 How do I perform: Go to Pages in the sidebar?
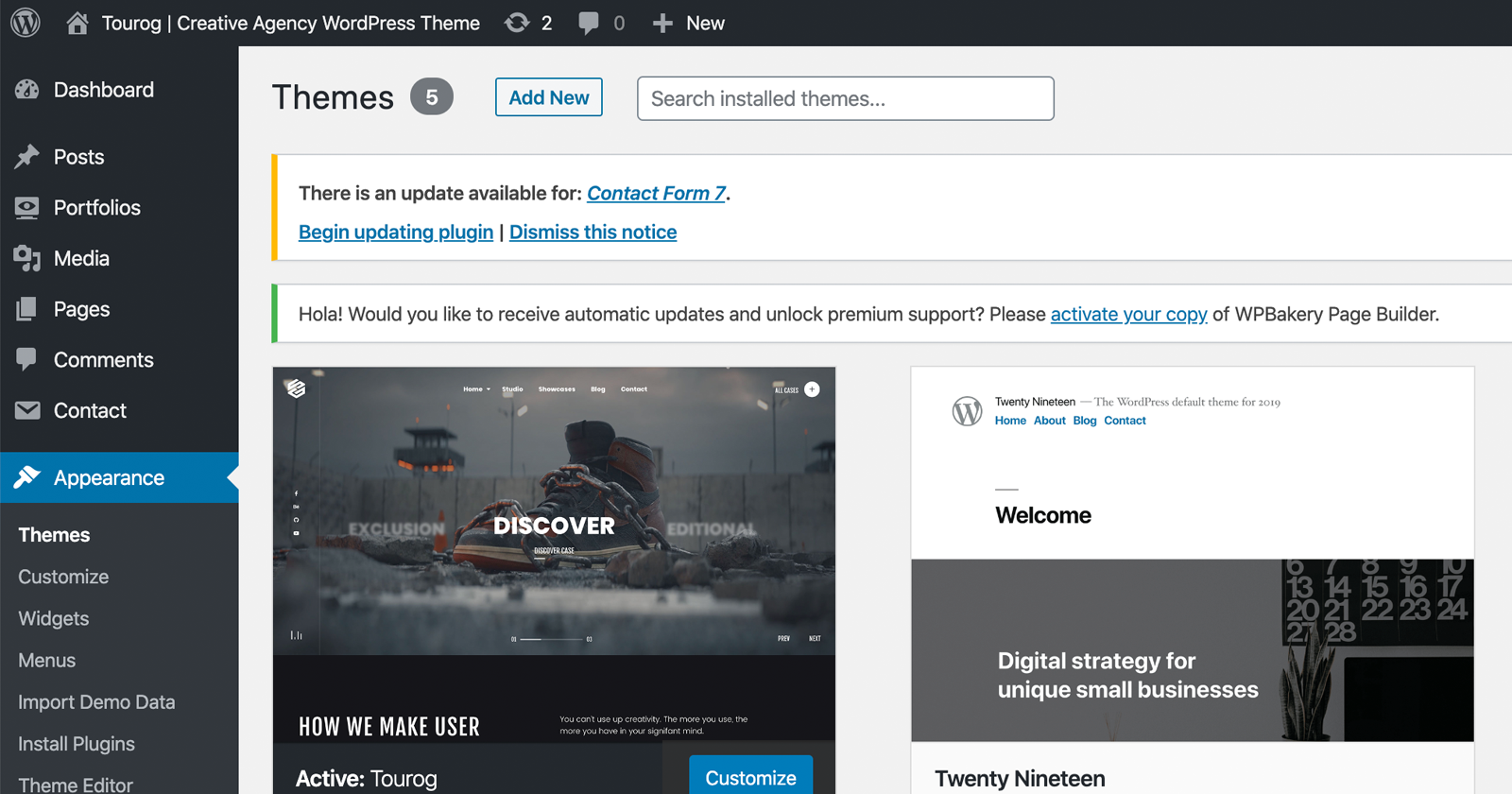pyautogui.click(x=81, y=309)
